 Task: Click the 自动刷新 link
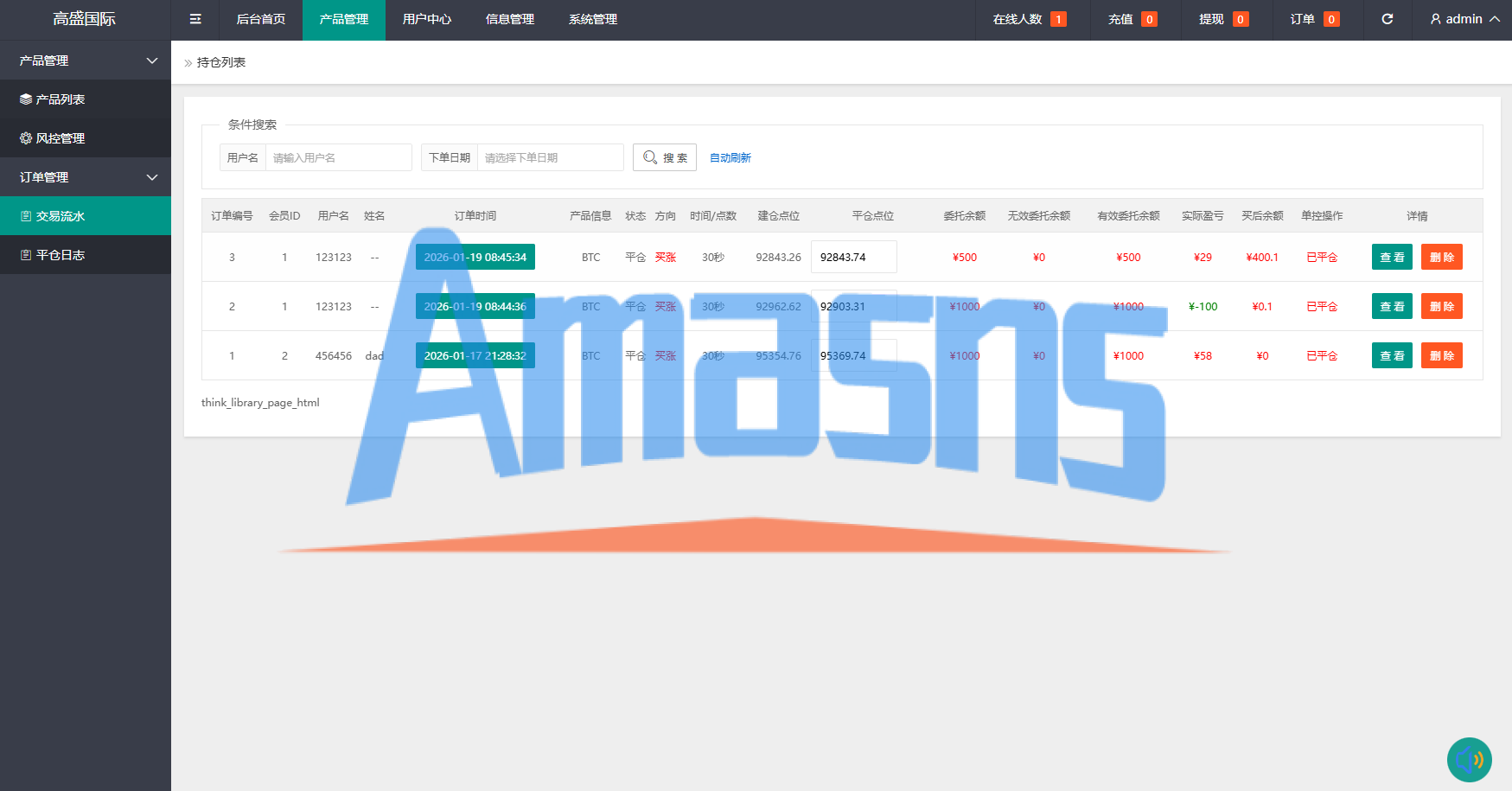click(x=730, y=158)
